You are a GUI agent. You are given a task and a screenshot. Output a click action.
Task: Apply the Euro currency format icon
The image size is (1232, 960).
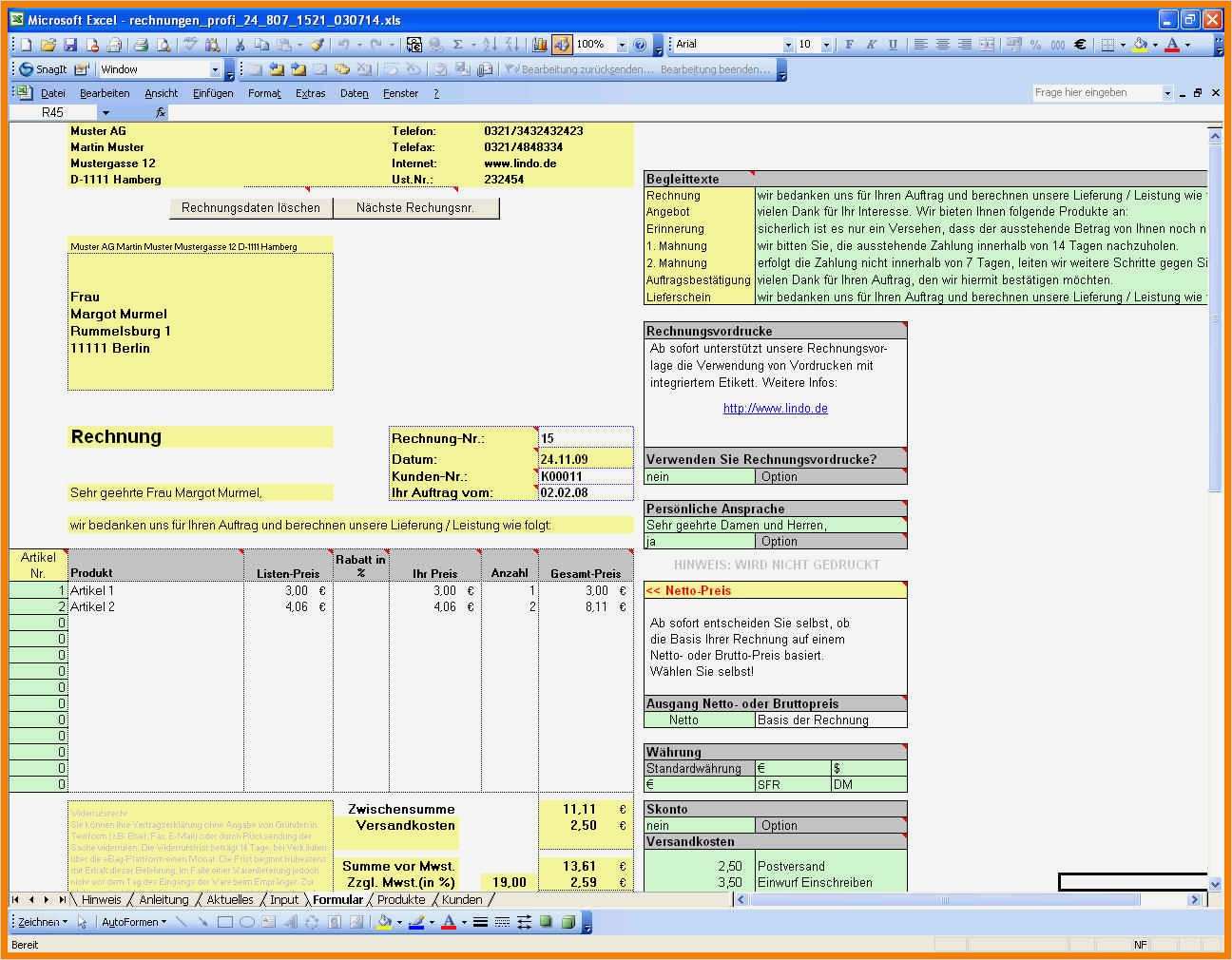pos(1079,44)
